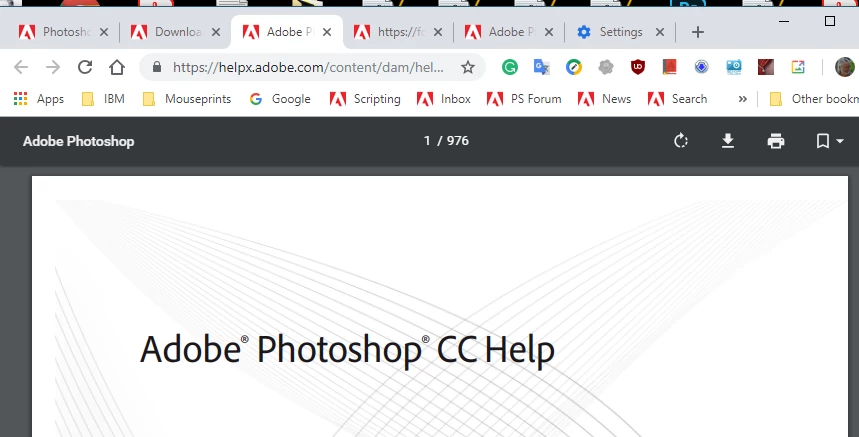The image size is (859, 437).
Task: Open the blue camera screenshot extension
Action: pos(734,67)
